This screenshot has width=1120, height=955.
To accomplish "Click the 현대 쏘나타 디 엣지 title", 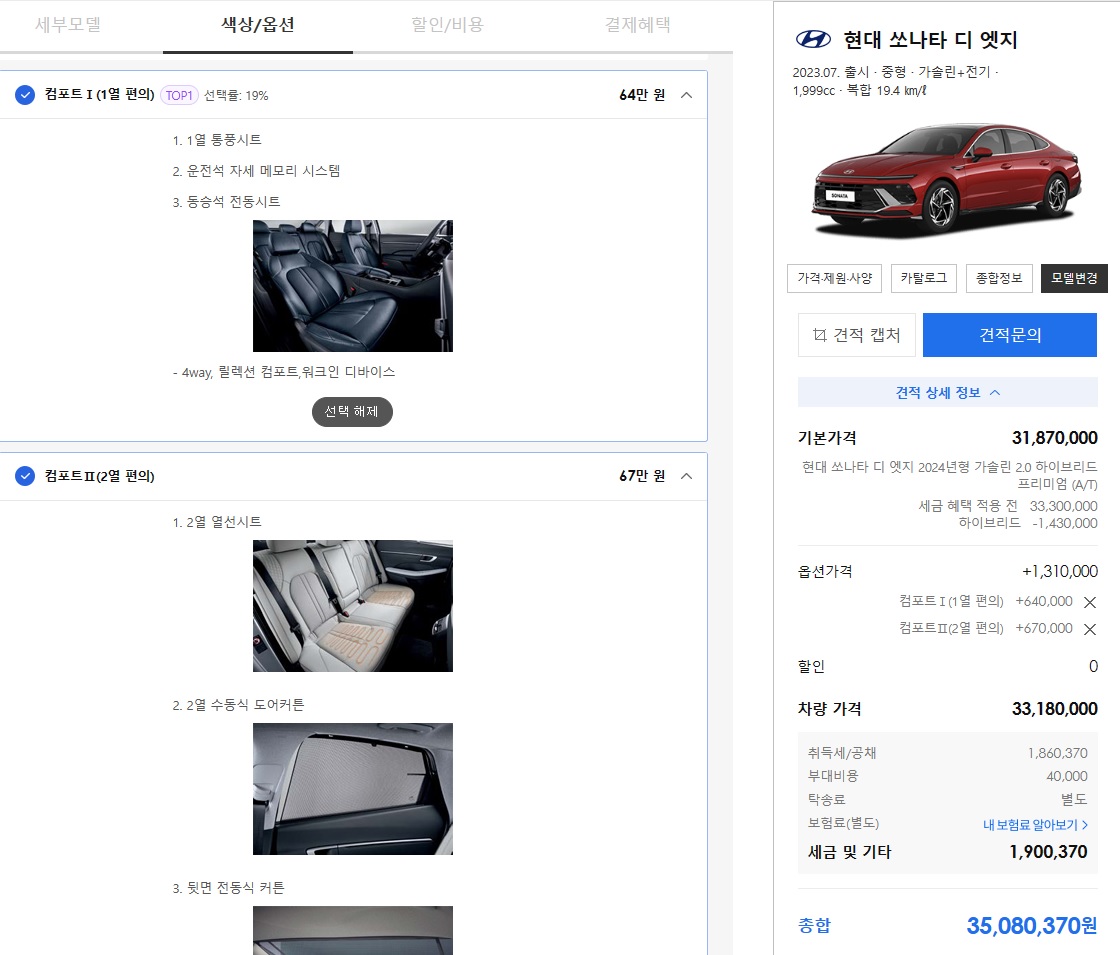I will pyautogui.click(x=931, y=40).
